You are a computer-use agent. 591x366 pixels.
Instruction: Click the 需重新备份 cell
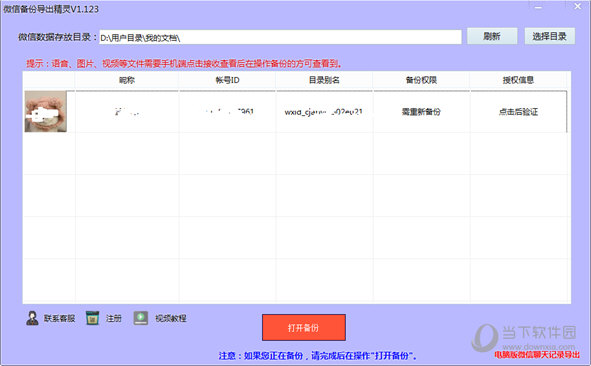(x=421, y=112)
